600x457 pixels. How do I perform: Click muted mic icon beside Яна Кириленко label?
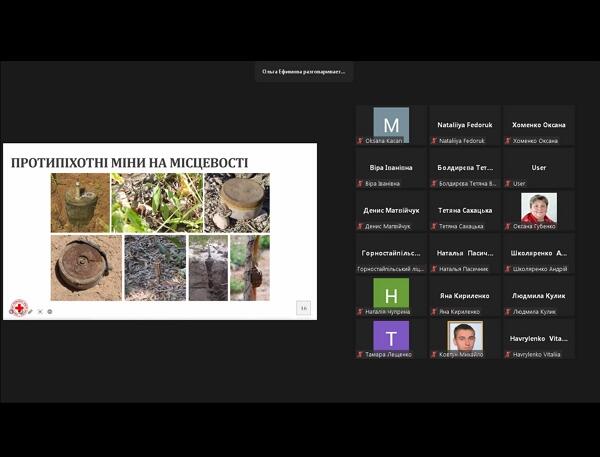coord(434,312)
